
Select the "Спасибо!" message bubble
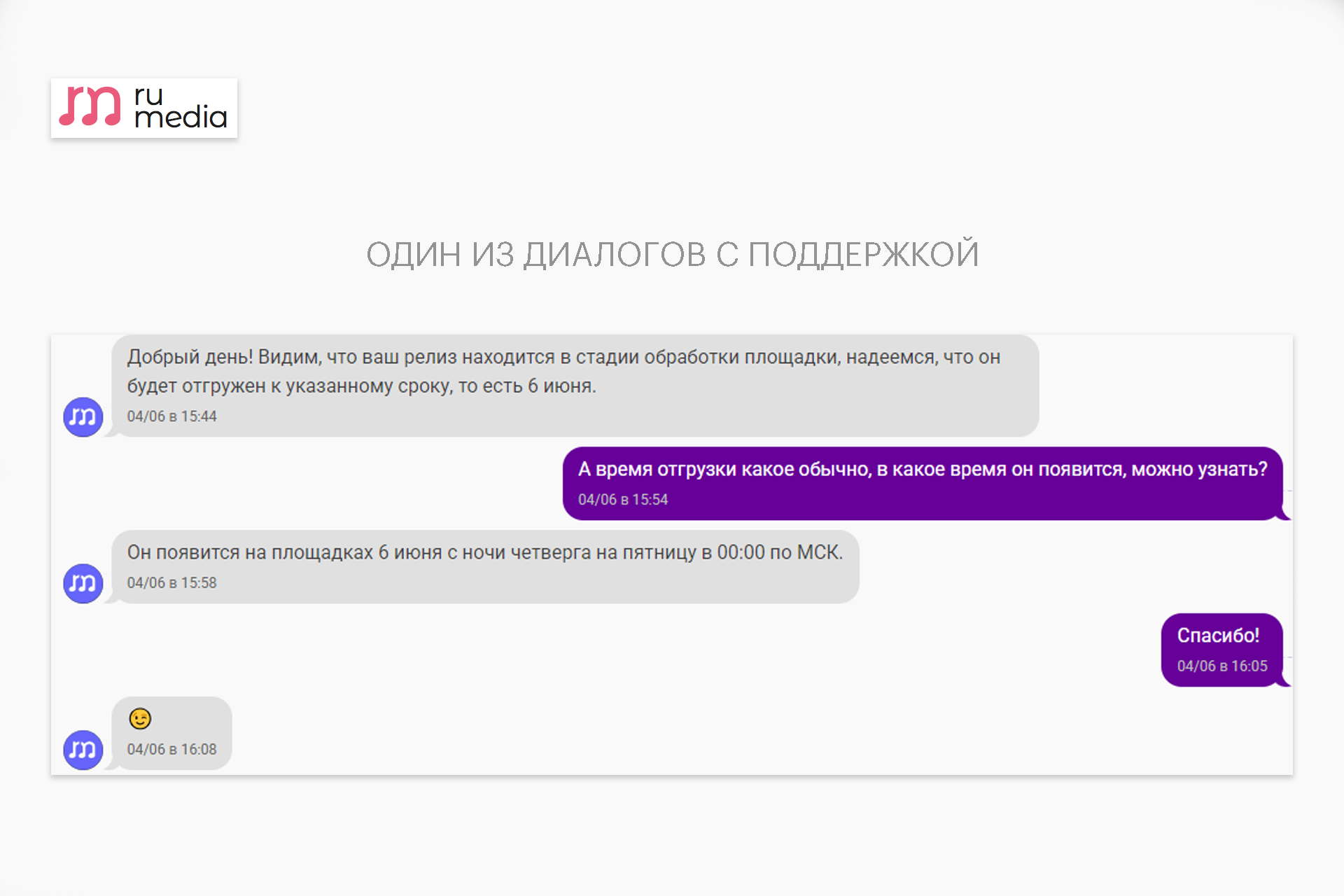pyautogui.click(x=1221, y=650)
